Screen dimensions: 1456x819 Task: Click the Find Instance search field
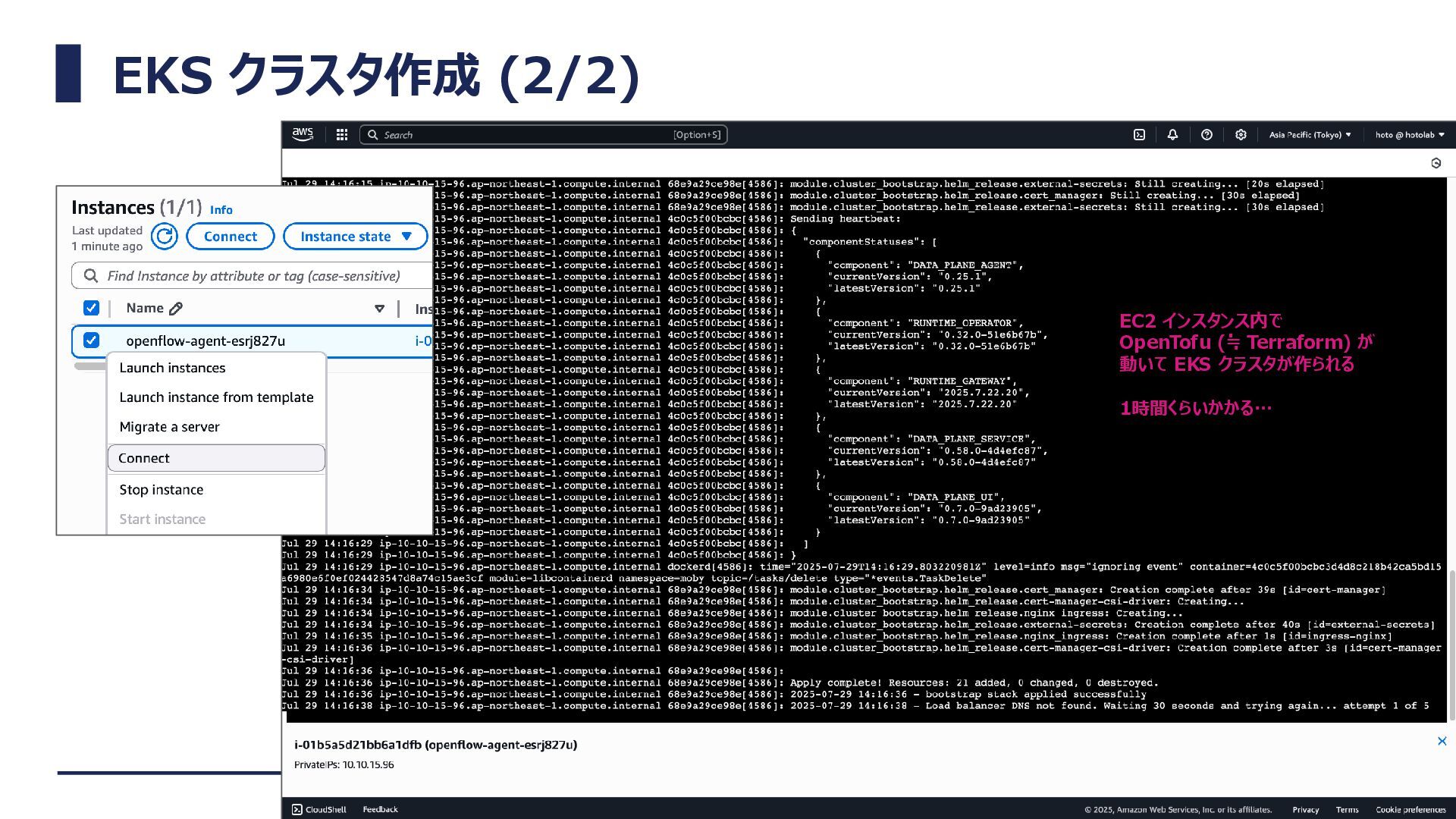[254, 276]
